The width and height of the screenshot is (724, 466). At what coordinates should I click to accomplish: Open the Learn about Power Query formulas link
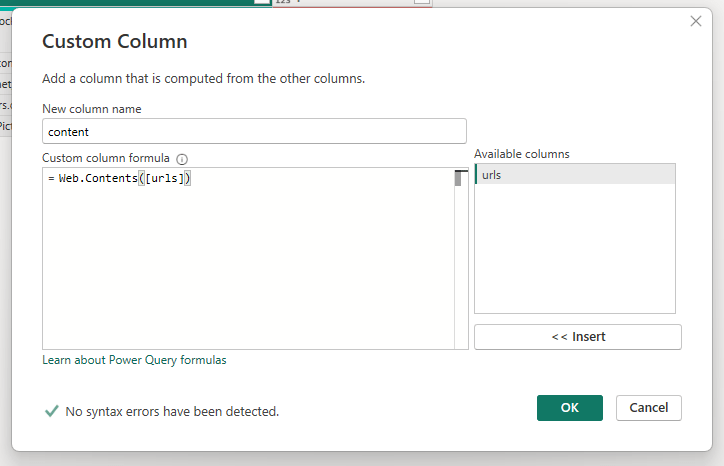pyautogui.click(x=134, y=360)
